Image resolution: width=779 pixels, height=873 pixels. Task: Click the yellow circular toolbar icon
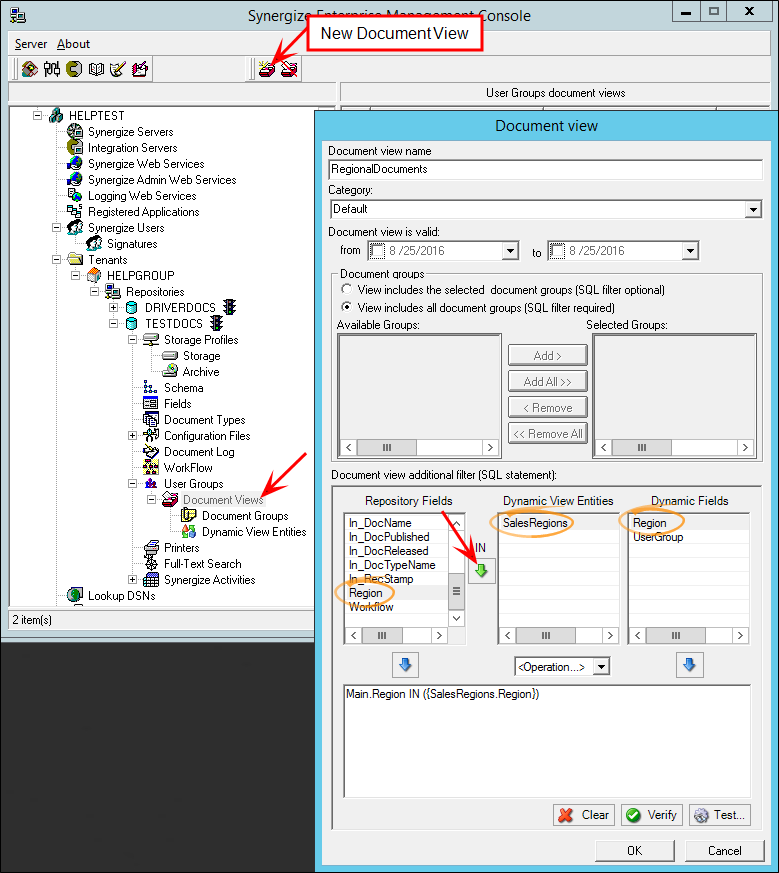click(x=74, y=69)
